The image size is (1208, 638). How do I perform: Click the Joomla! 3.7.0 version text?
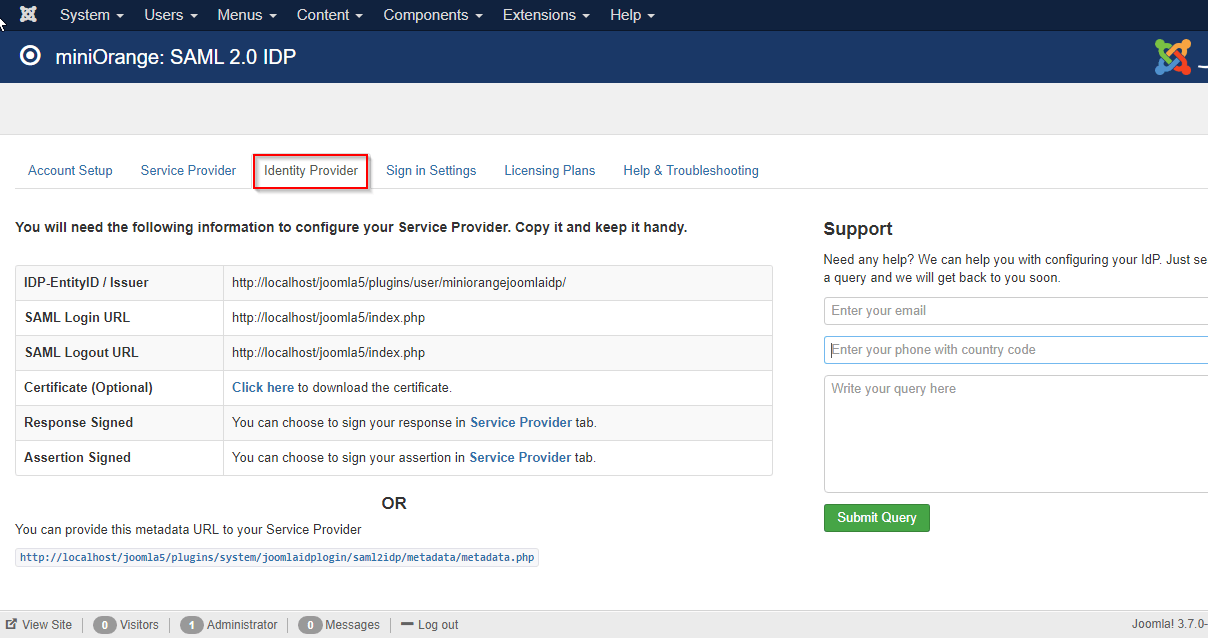click(1169, 624)
